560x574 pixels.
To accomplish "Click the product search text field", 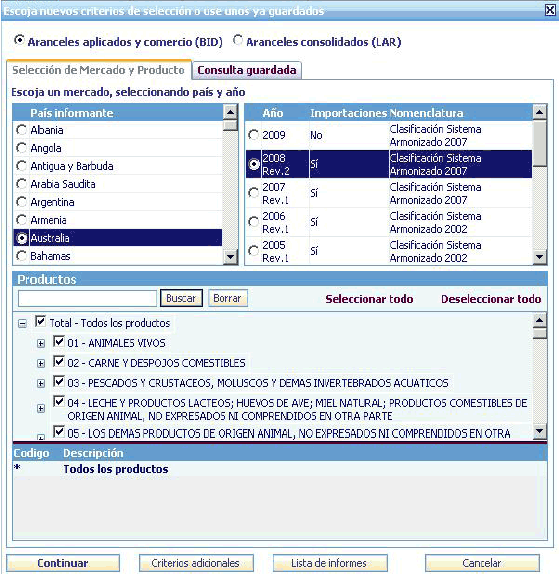I will (x=87, y=298).
